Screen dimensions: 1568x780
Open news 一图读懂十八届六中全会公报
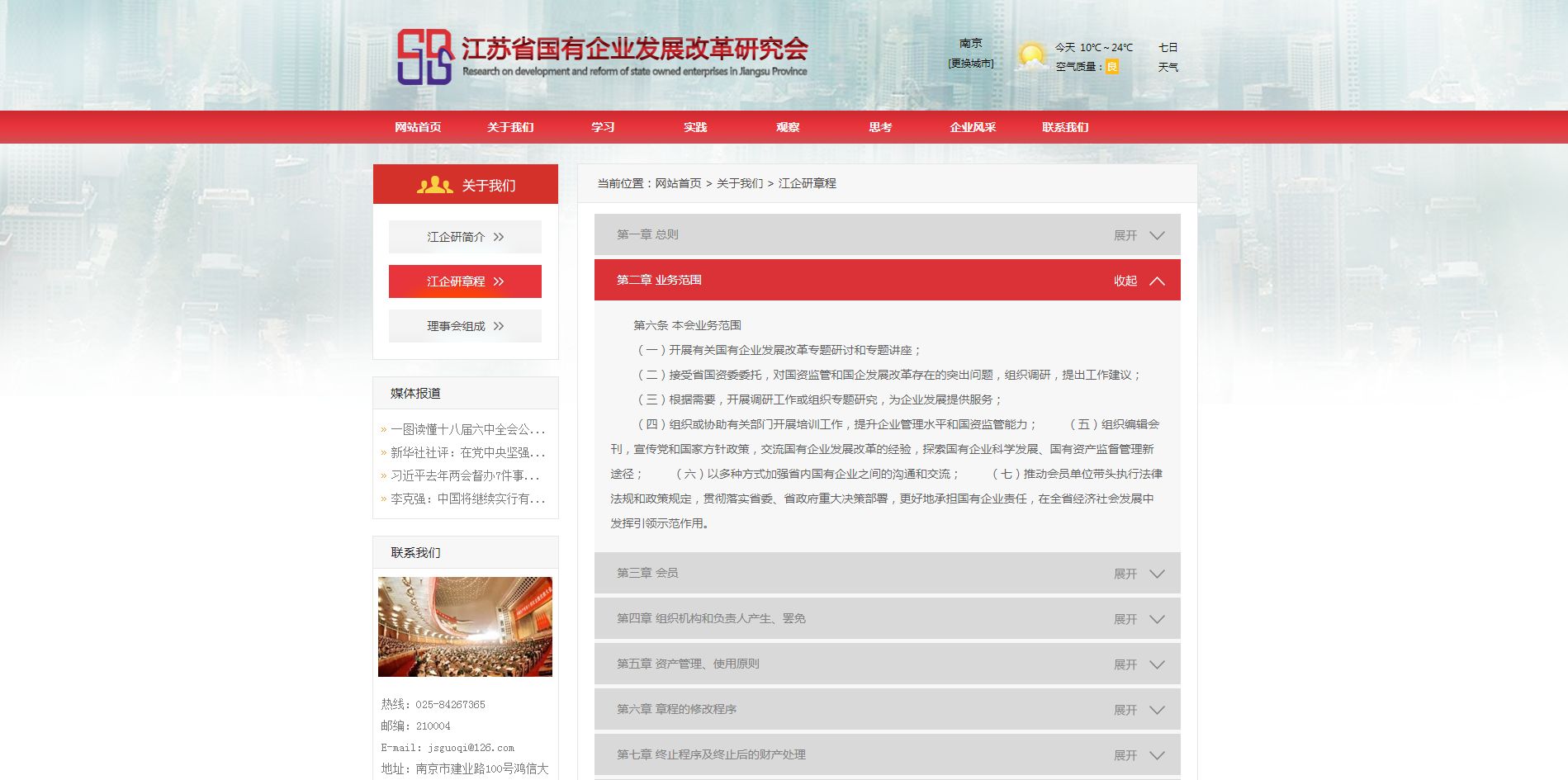click(x=467, y=429)
